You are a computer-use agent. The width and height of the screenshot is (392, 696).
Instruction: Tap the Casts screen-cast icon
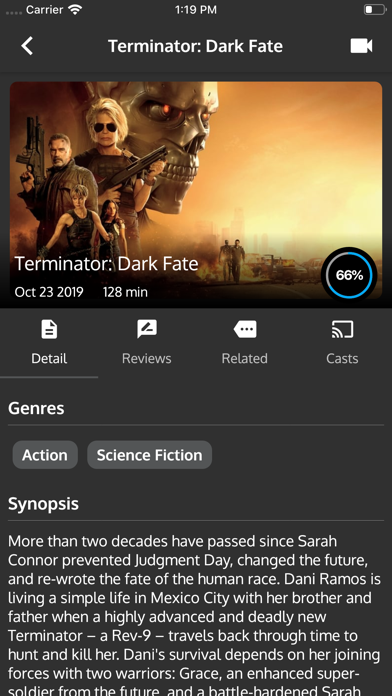pyautogui.click(x=342, y=329)
